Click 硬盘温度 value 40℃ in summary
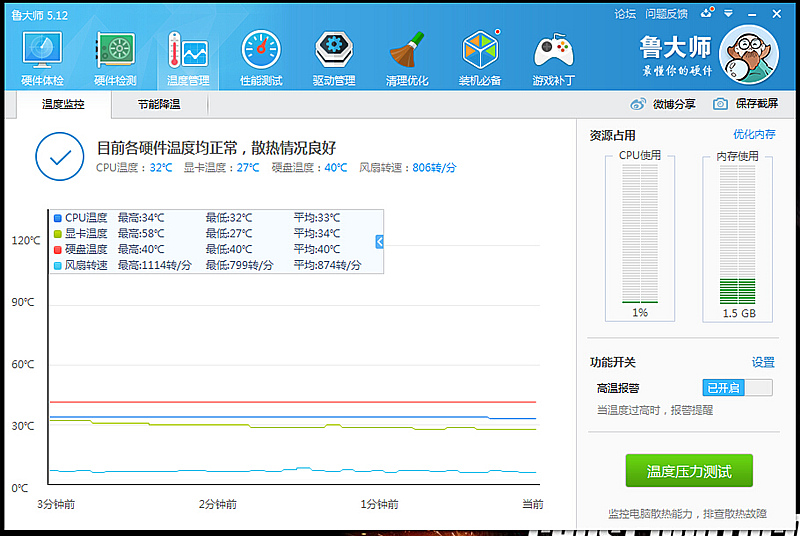 pos(335,168)
